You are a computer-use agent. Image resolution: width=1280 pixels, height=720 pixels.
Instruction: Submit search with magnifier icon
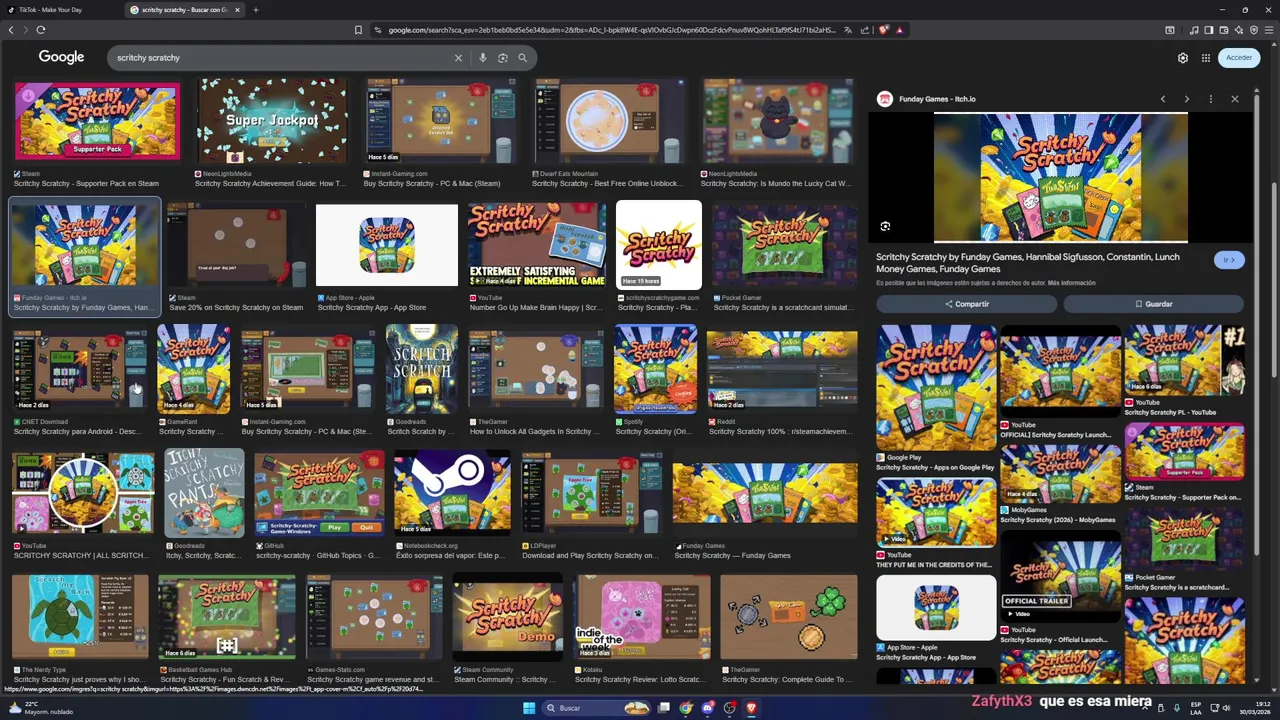point(522,58)
